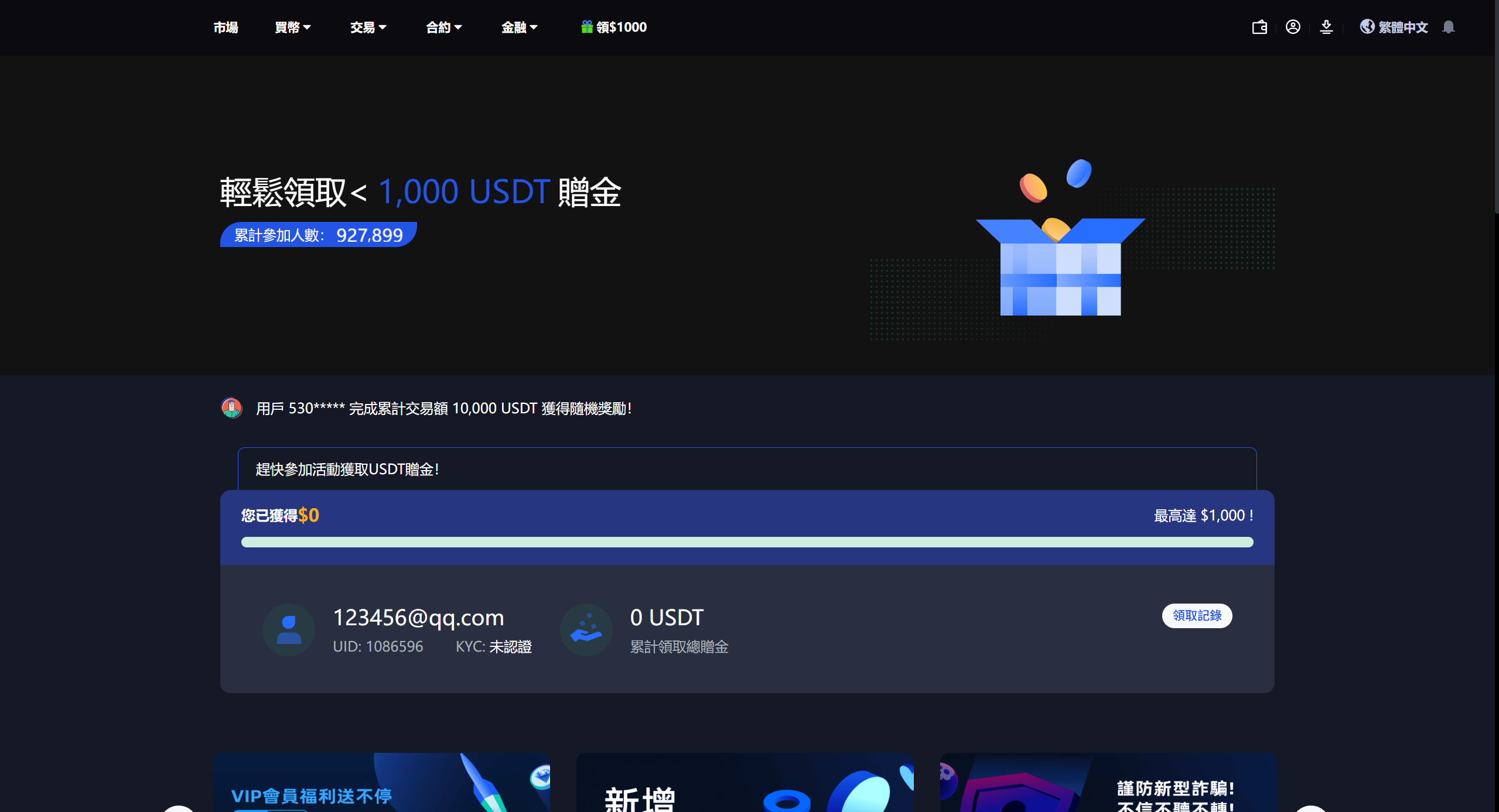
Task: Click 繁體中文 language selector
Action: [1402, 28]
